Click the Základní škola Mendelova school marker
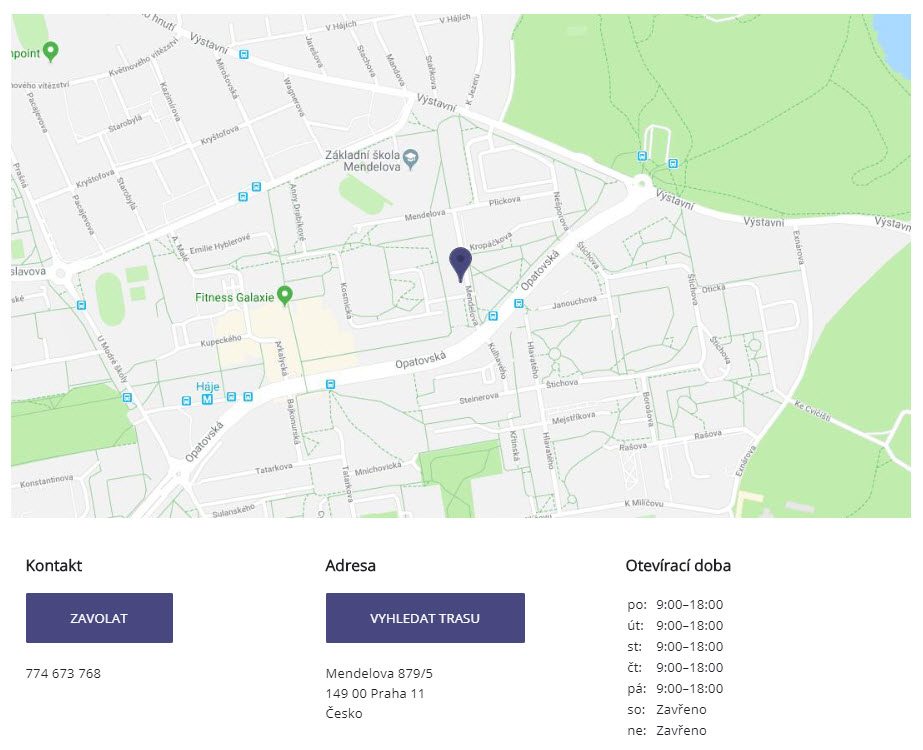 410,158
